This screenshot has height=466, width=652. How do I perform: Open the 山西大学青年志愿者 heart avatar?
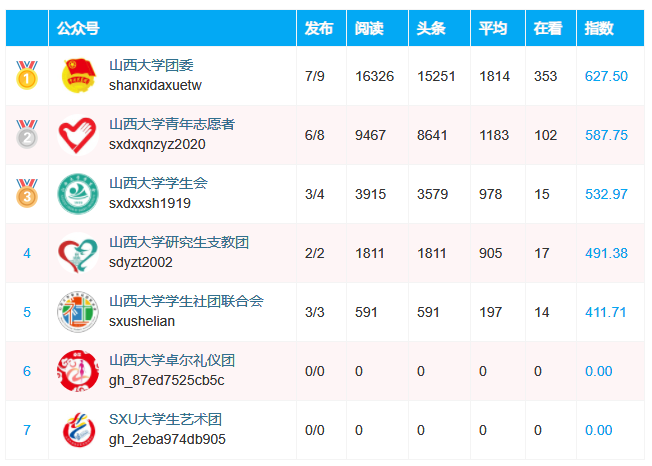click(x=78, y=135)
